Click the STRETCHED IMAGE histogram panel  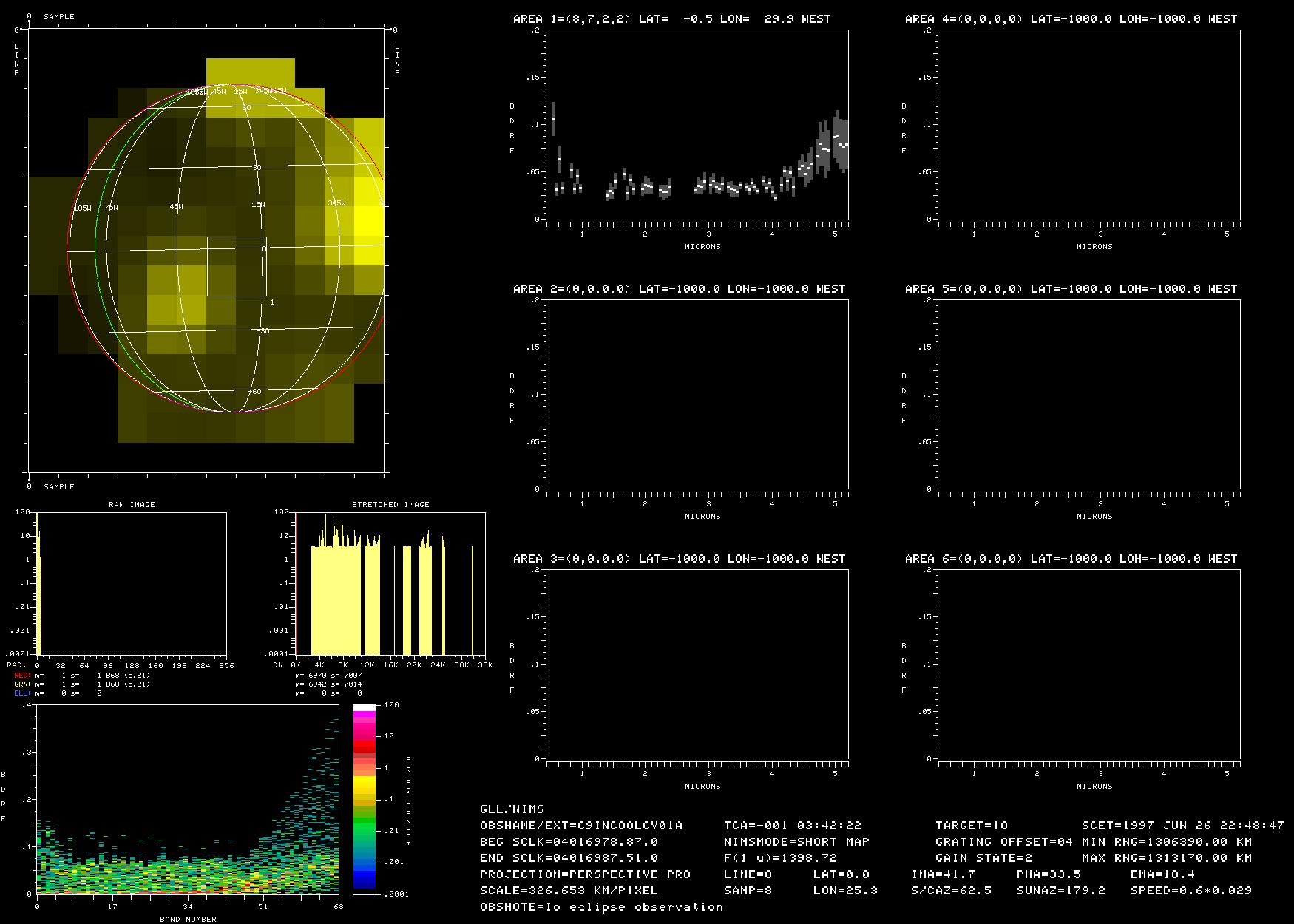pyautogui.click(x=390, y=583)
